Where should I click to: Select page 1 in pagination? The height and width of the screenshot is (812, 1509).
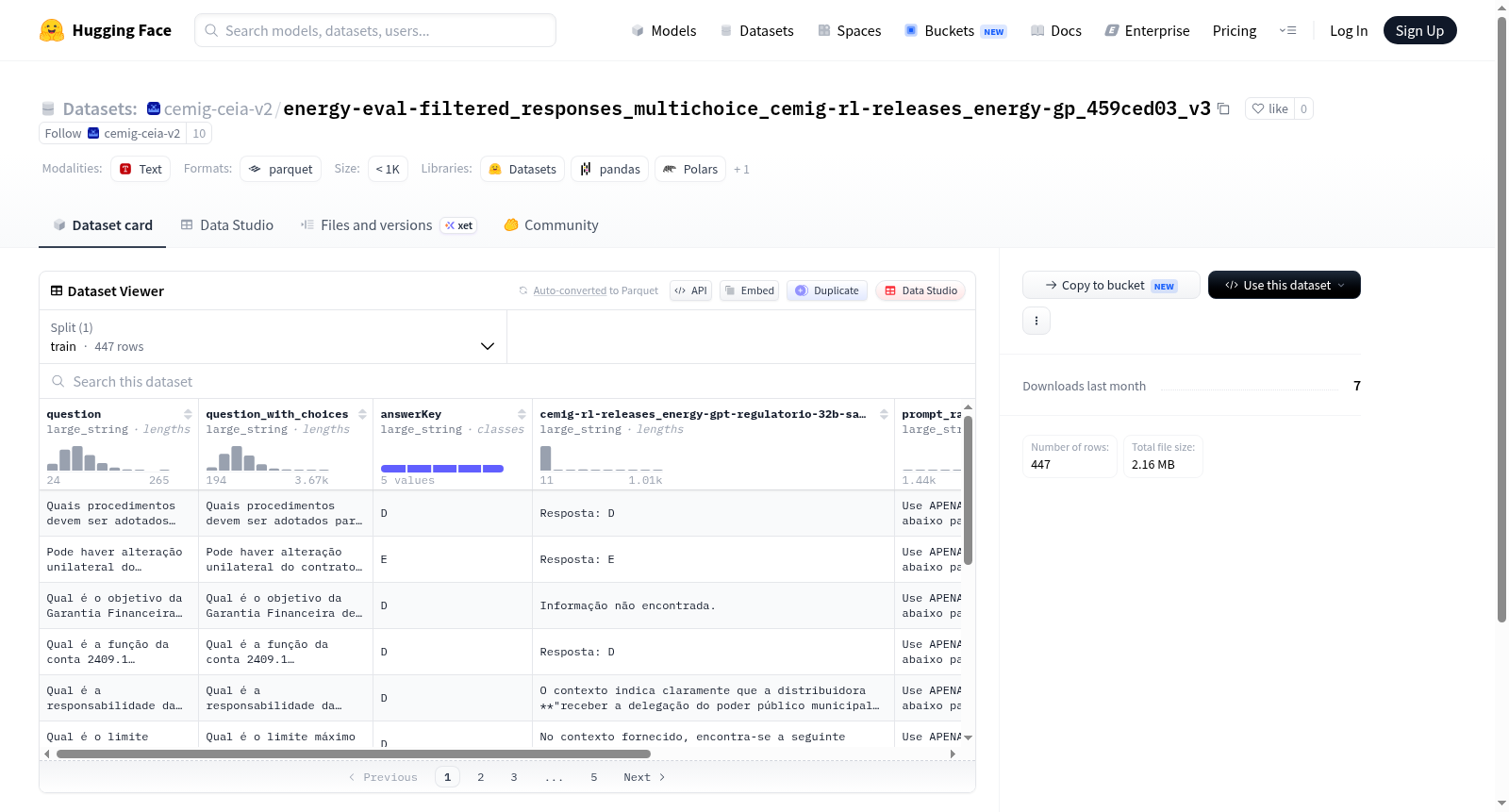[447, 777]
